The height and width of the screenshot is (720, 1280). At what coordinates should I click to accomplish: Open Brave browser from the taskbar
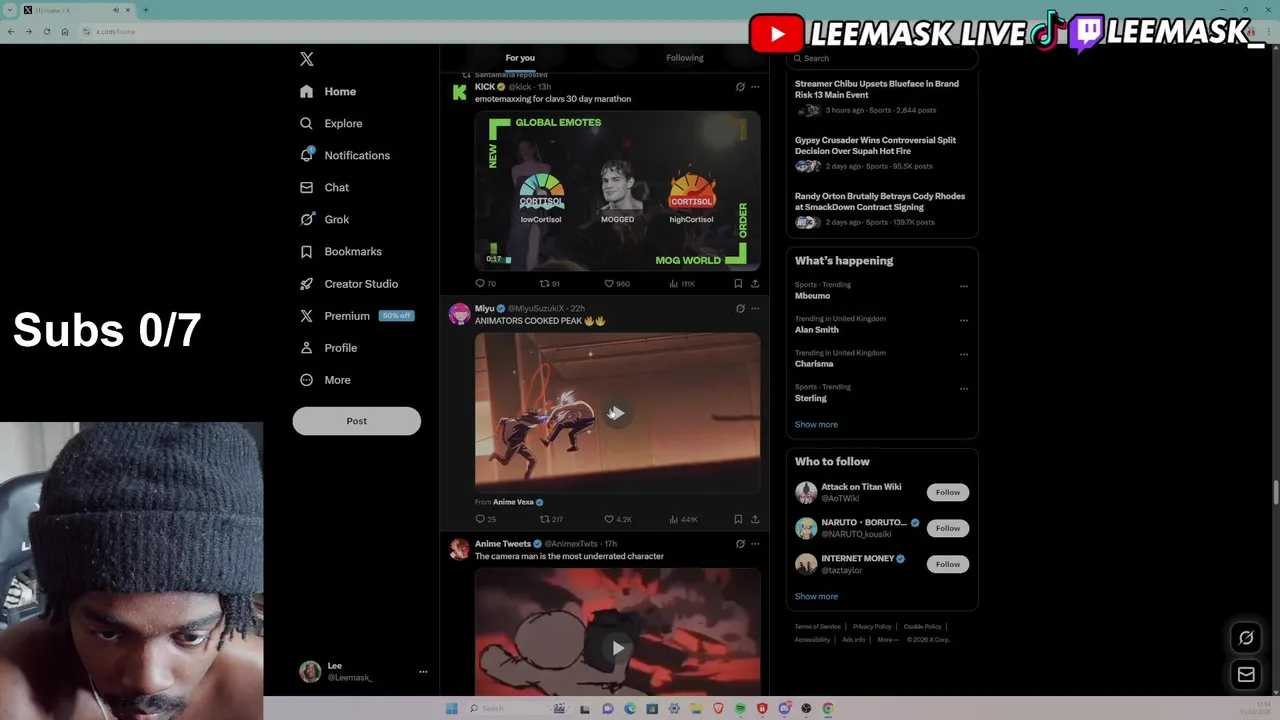pos(718,709)
